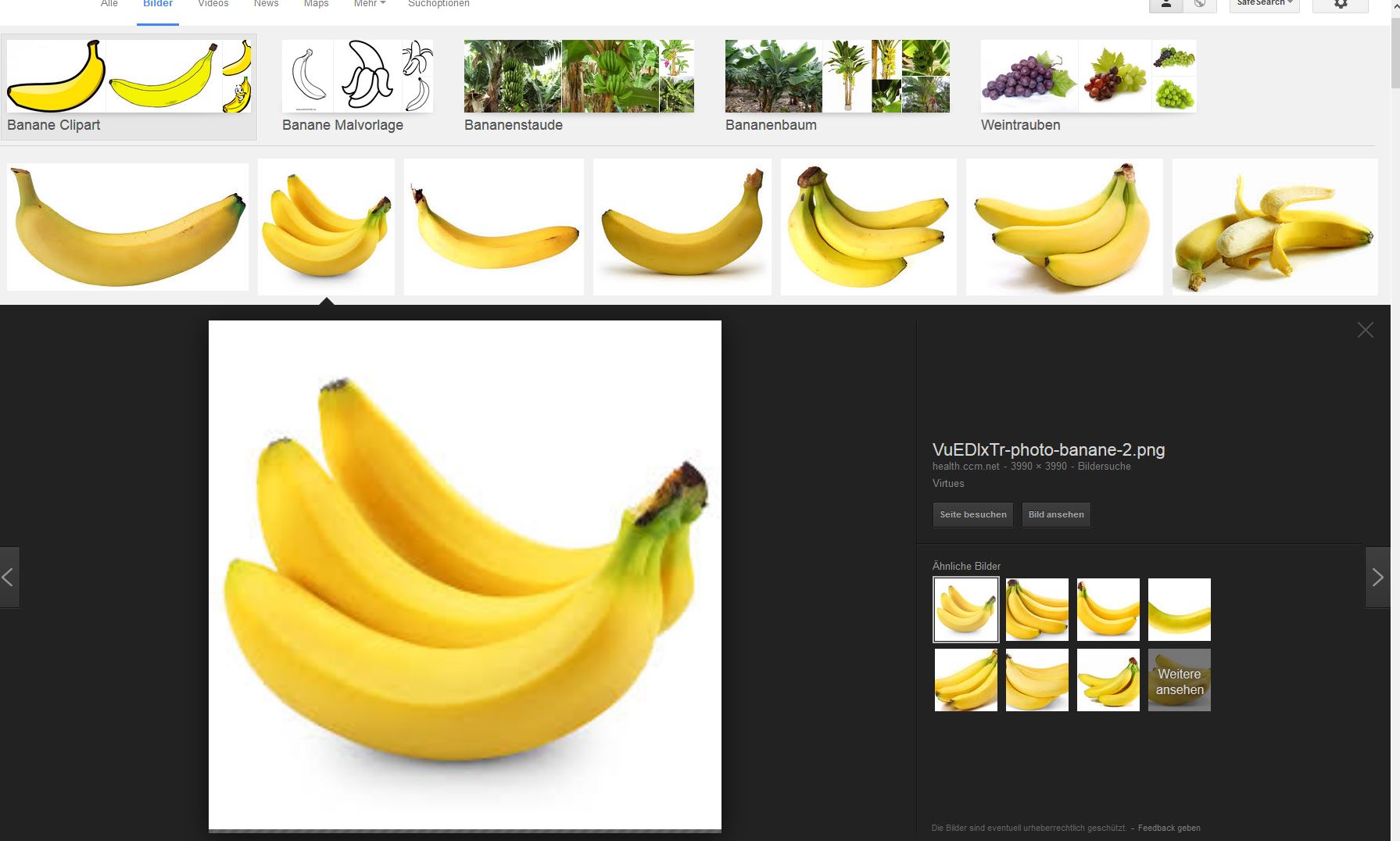This screenshot has width=1400, height=841.
Task: Toggle global results globe icon
Action: click(x=1199, y=5)
